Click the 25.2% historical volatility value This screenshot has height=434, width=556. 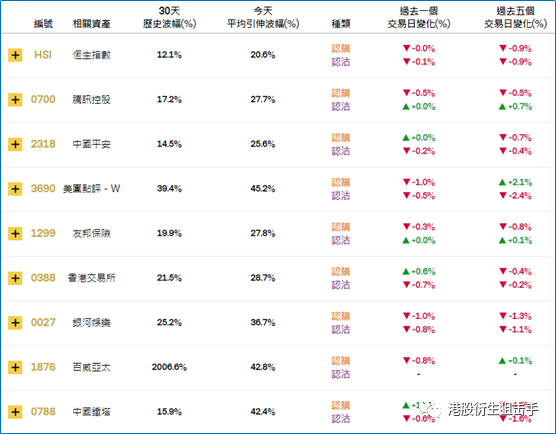tap(169, 323)
